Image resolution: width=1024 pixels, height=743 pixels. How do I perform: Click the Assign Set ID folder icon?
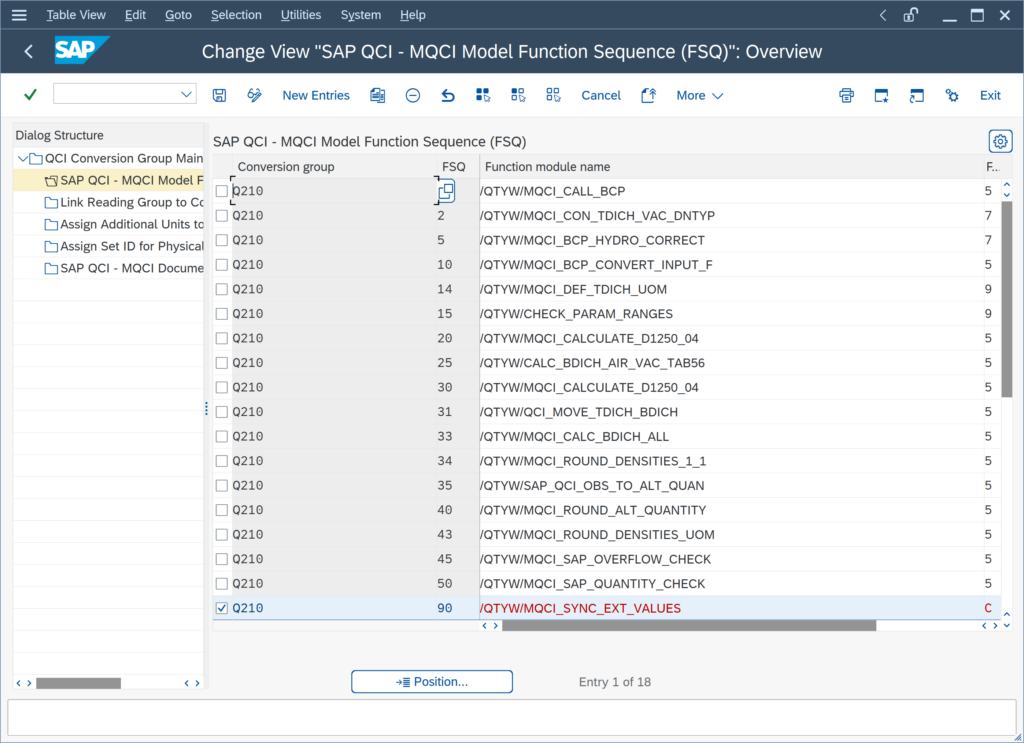click(51, 247)
